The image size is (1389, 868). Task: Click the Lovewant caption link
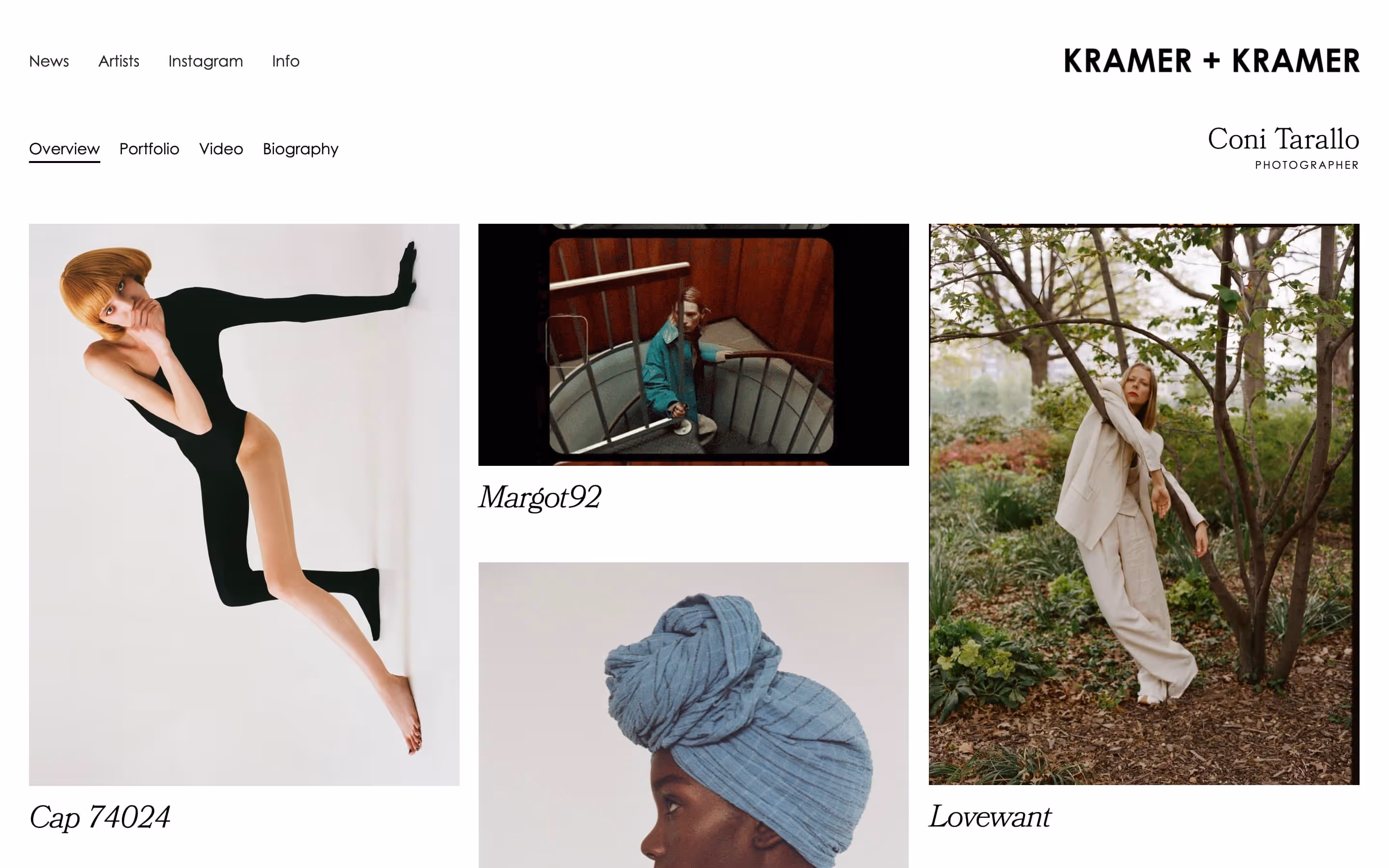pos(990,816)
